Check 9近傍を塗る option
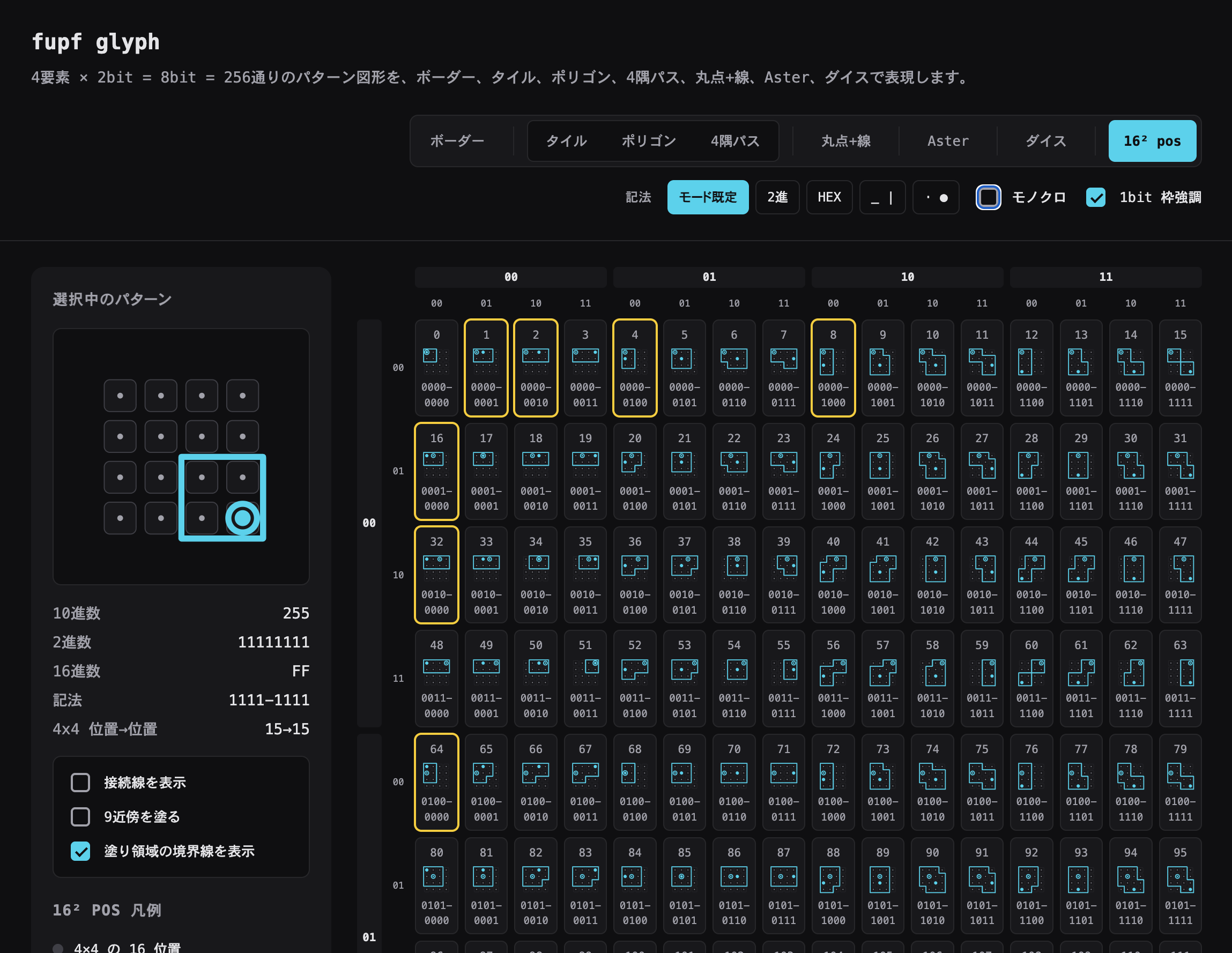The image size is (1232, 953). [x=80, y=816]
